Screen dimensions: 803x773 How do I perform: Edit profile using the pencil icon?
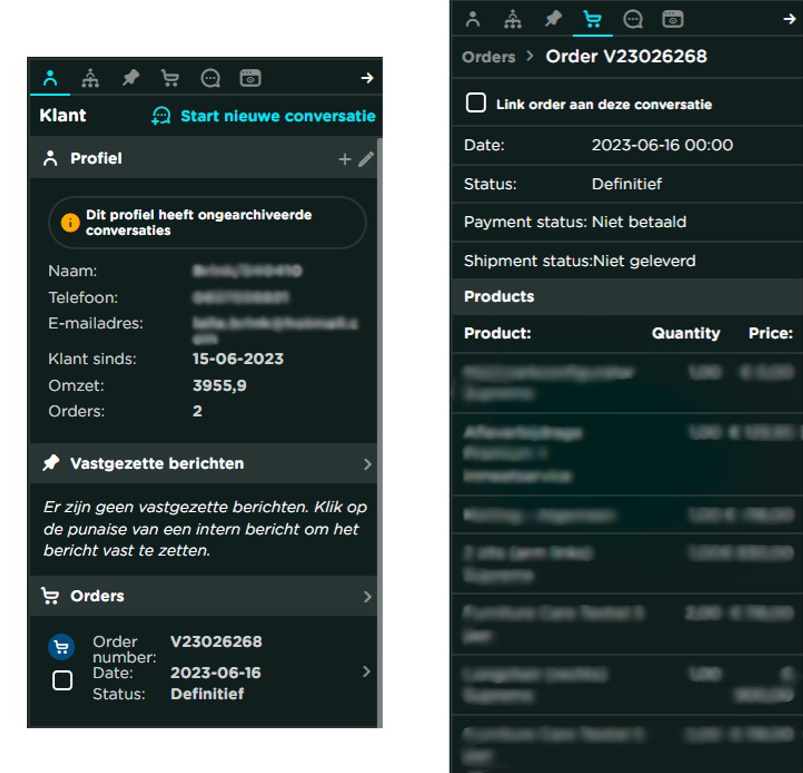click(x=366, y=159)
